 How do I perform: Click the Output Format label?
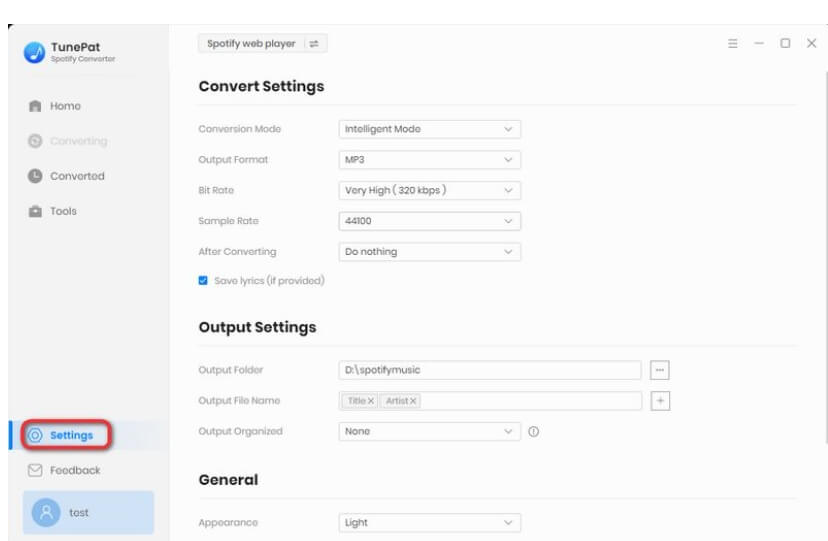coord(233,159)
